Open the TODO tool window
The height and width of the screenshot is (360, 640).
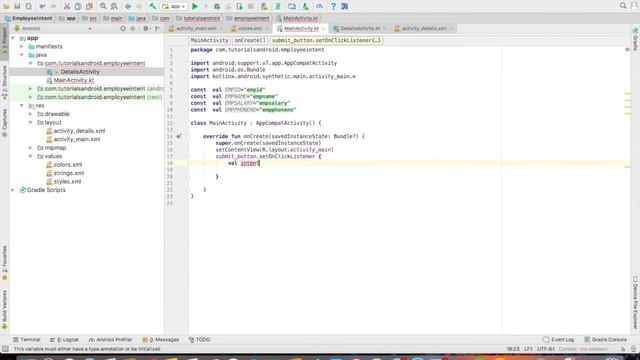point(199,340)
